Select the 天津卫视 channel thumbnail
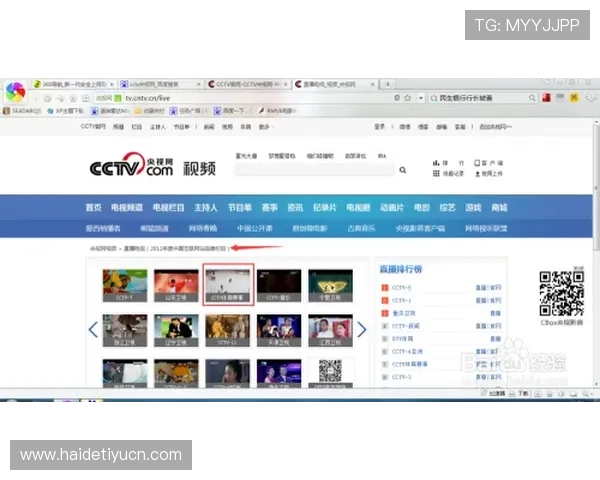Screen dimensions: 600x480 (x=279, y=330)
